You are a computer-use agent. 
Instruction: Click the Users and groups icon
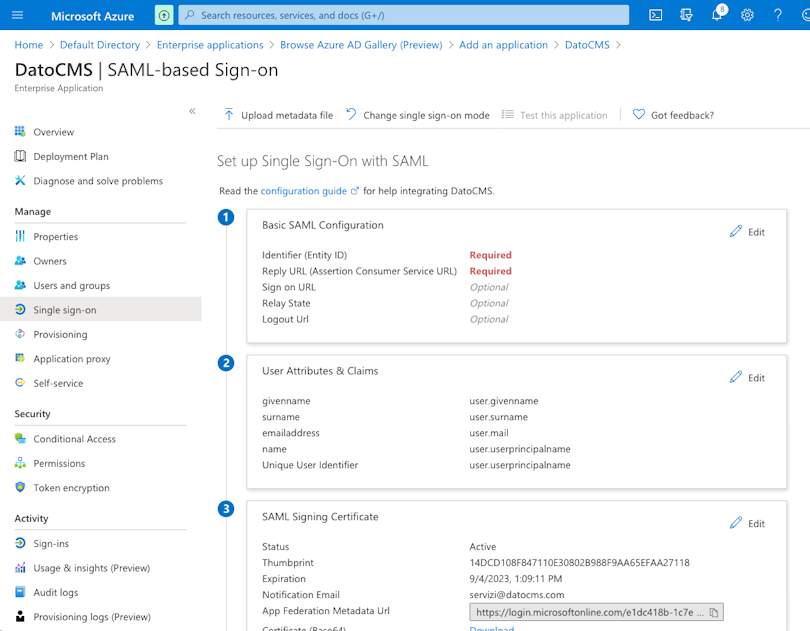20,285
